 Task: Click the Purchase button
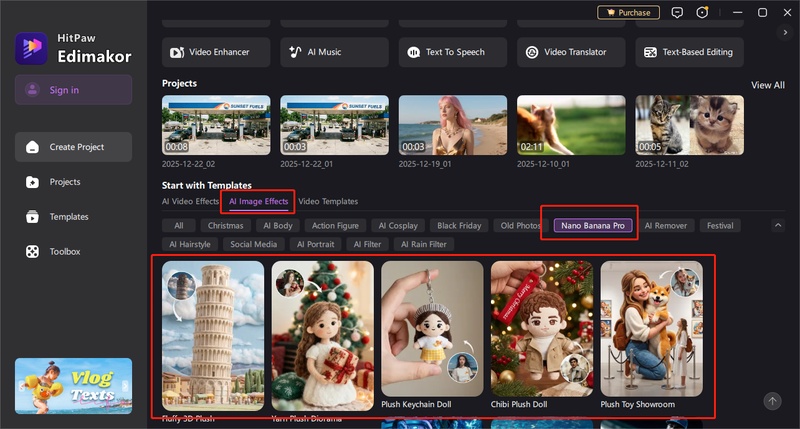[x=628, y=13]
